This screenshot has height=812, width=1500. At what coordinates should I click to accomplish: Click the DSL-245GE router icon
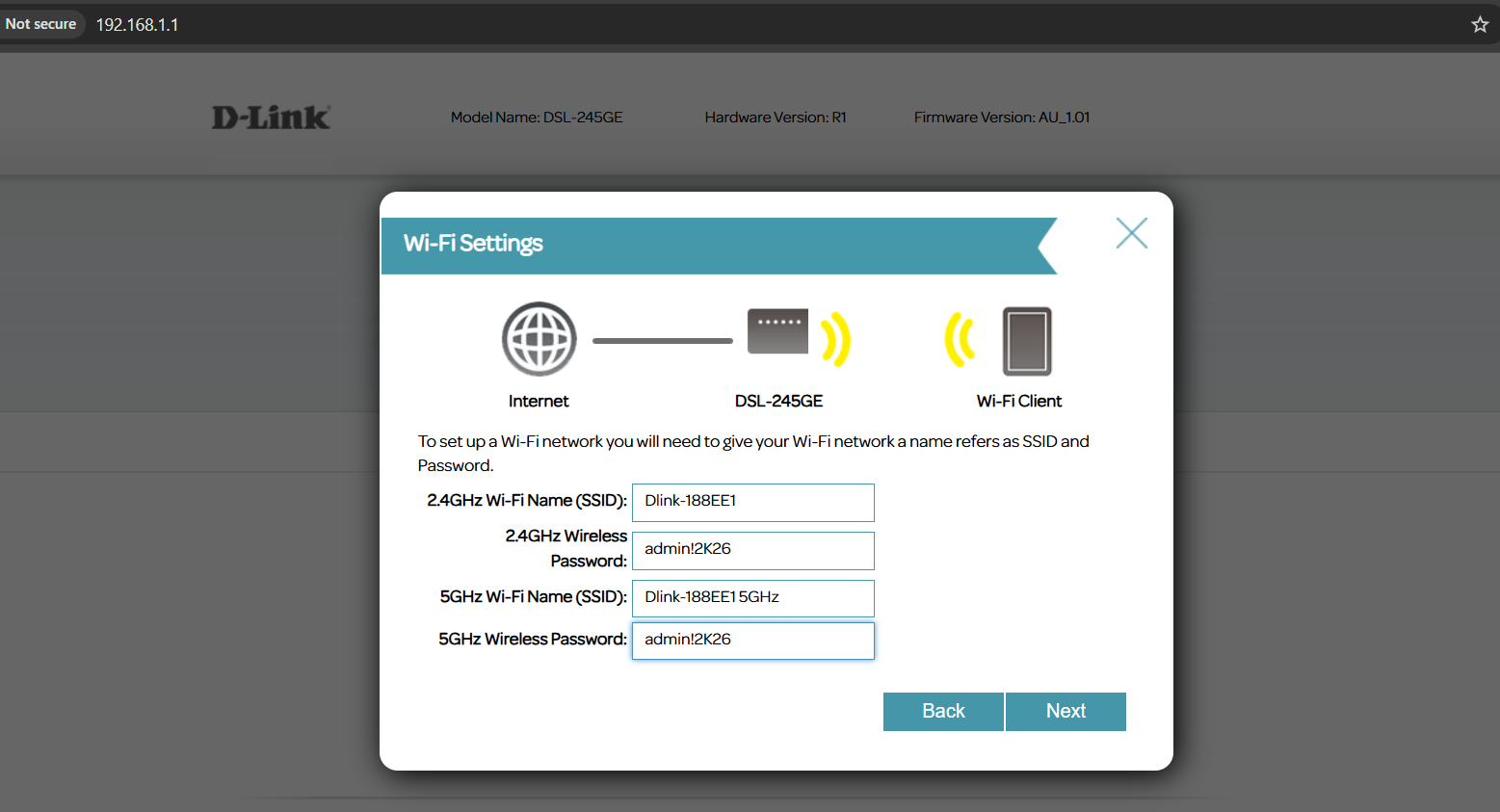tap(777, 332)
